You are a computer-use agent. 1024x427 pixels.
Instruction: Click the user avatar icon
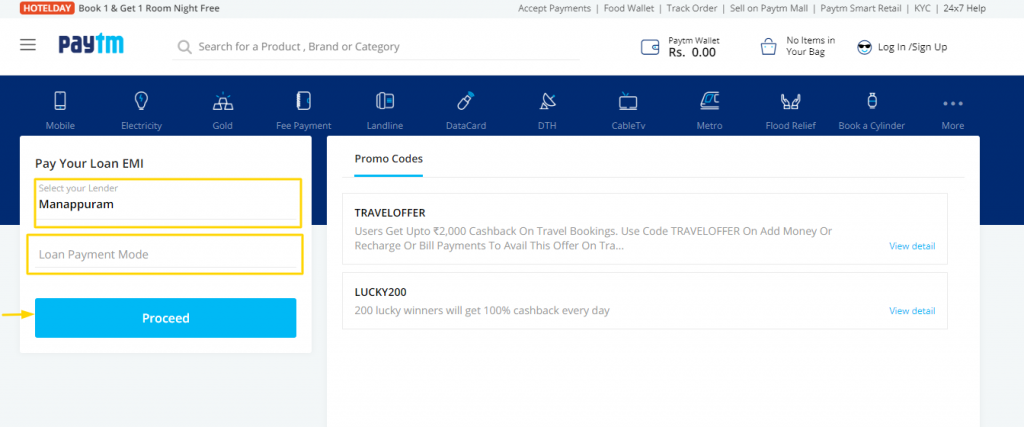(865, 47)
